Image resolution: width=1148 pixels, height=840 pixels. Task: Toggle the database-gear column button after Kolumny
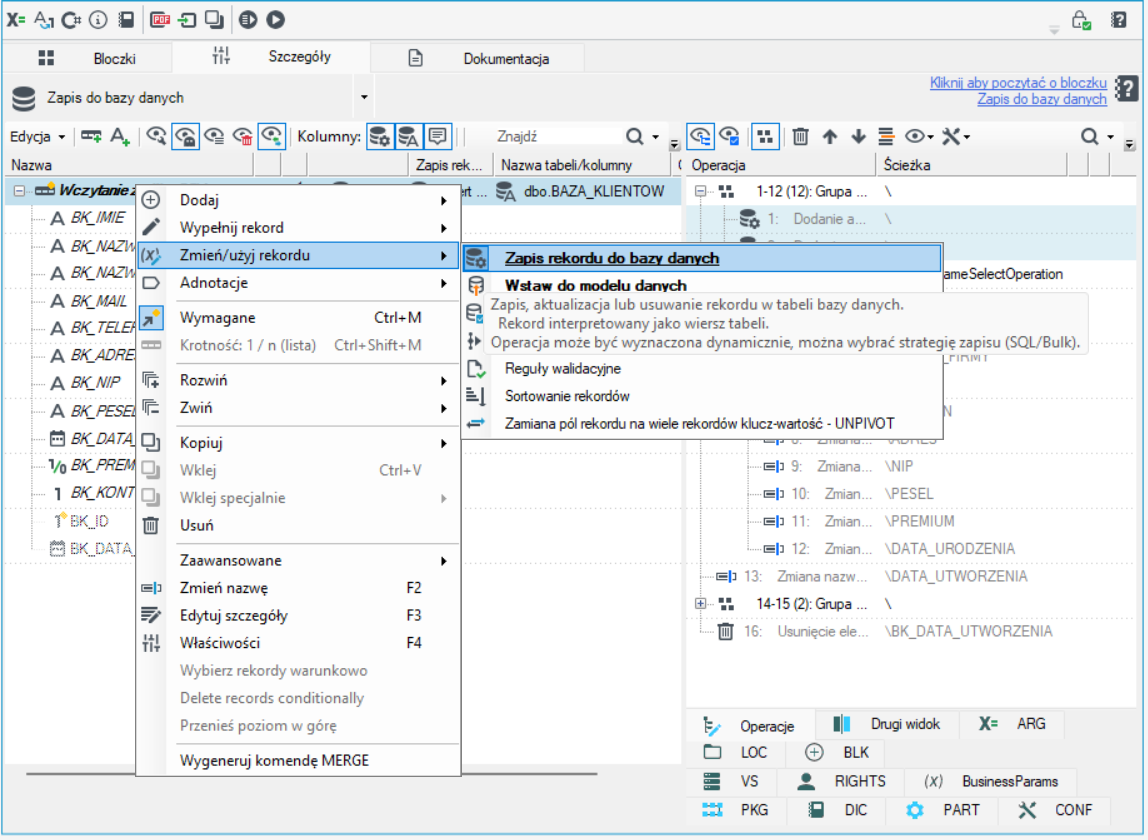[x=380, y=136]
